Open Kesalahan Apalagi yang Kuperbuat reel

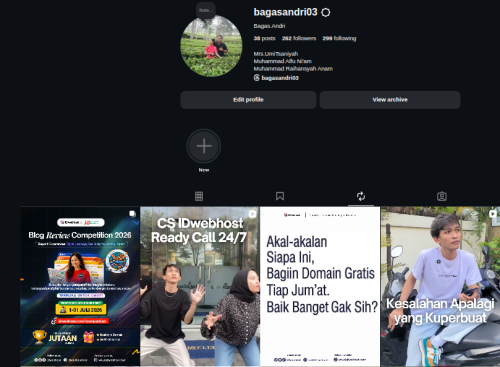(440, 286)
